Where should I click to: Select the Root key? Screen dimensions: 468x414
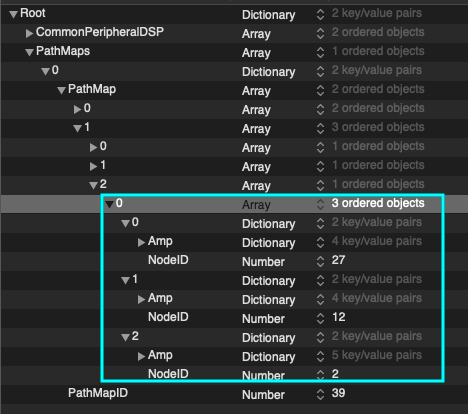tap(33, 13)
